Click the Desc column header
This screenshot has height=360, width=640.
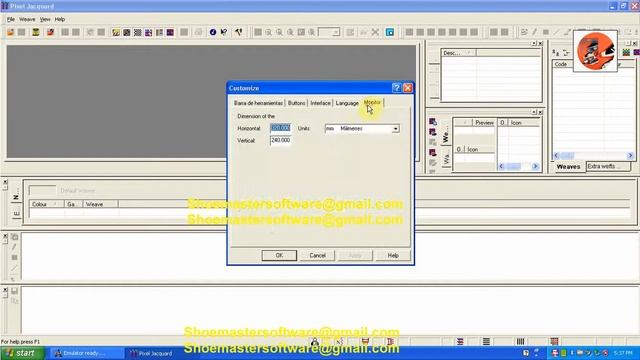point(458,53)
